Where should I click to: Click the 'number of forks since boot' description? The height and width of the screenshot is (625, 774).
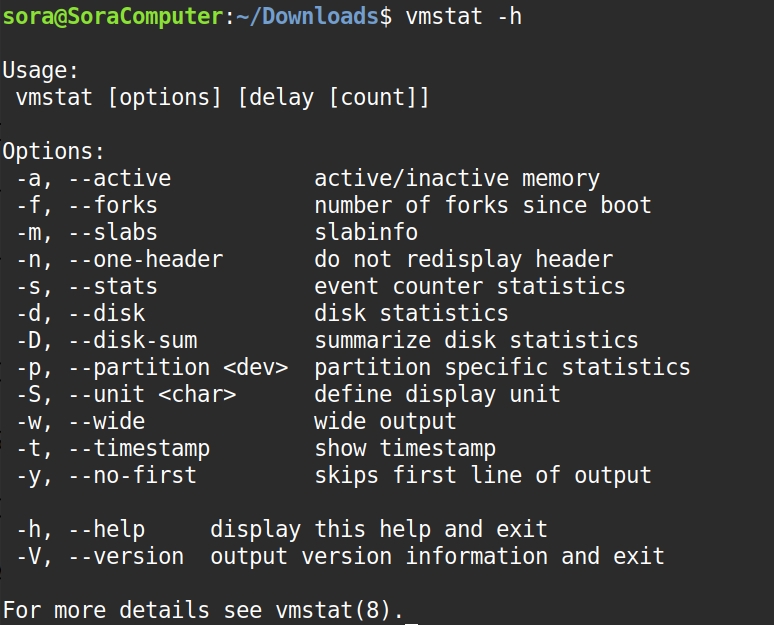(483, 206)
